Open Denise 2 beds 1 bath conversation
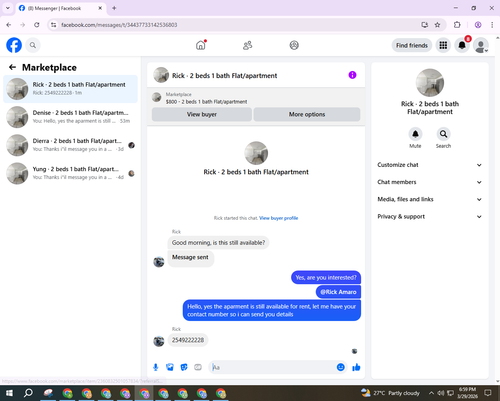The height and width of the screenshot is (401, 500). [70, 117]
